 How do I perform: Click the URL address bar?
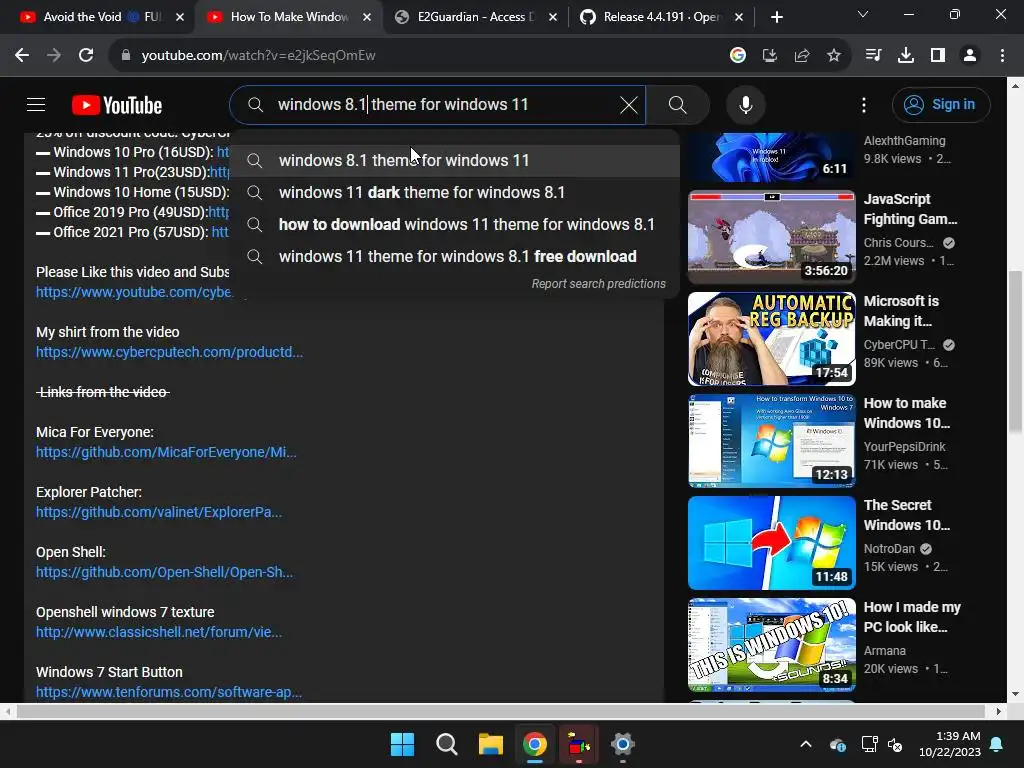coord(418,56)
